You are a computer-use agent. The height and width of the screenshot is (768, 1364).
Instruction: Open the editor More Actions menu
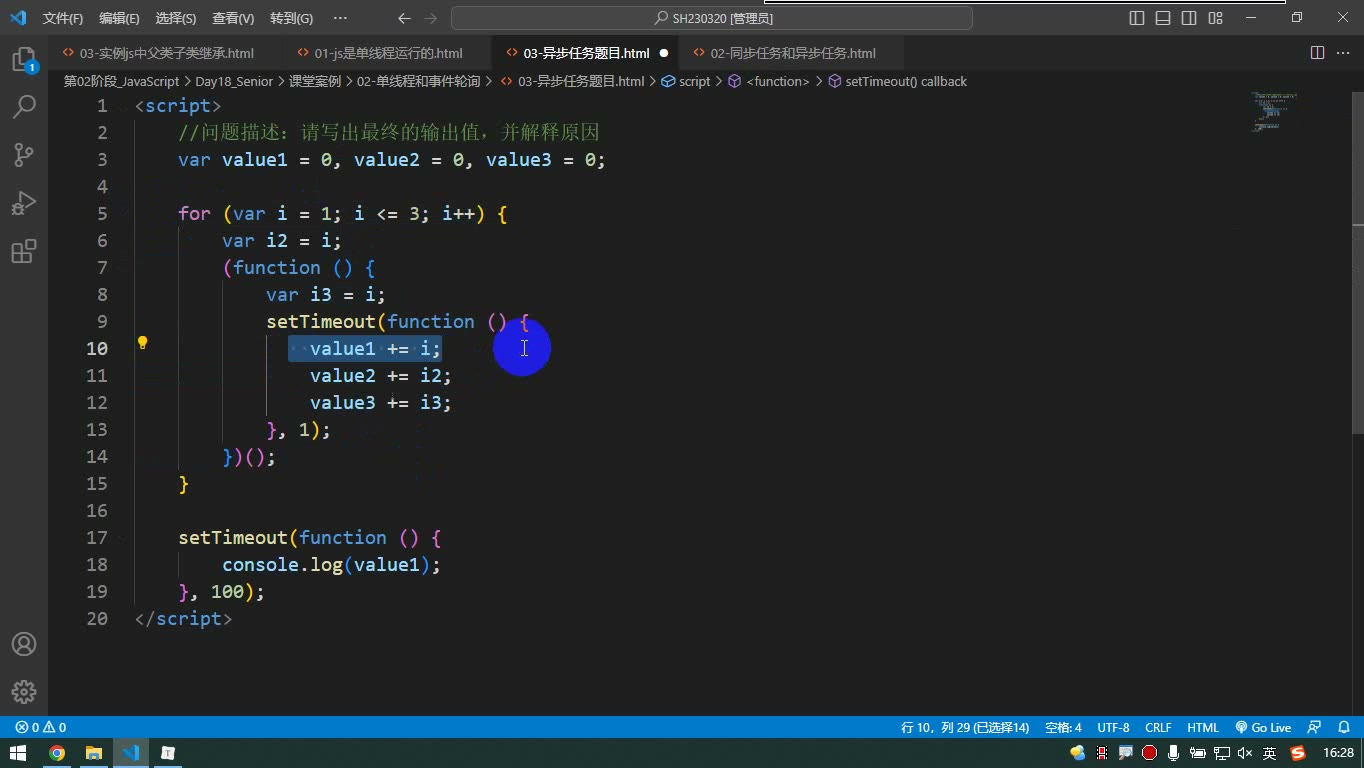coord(1343,53)
